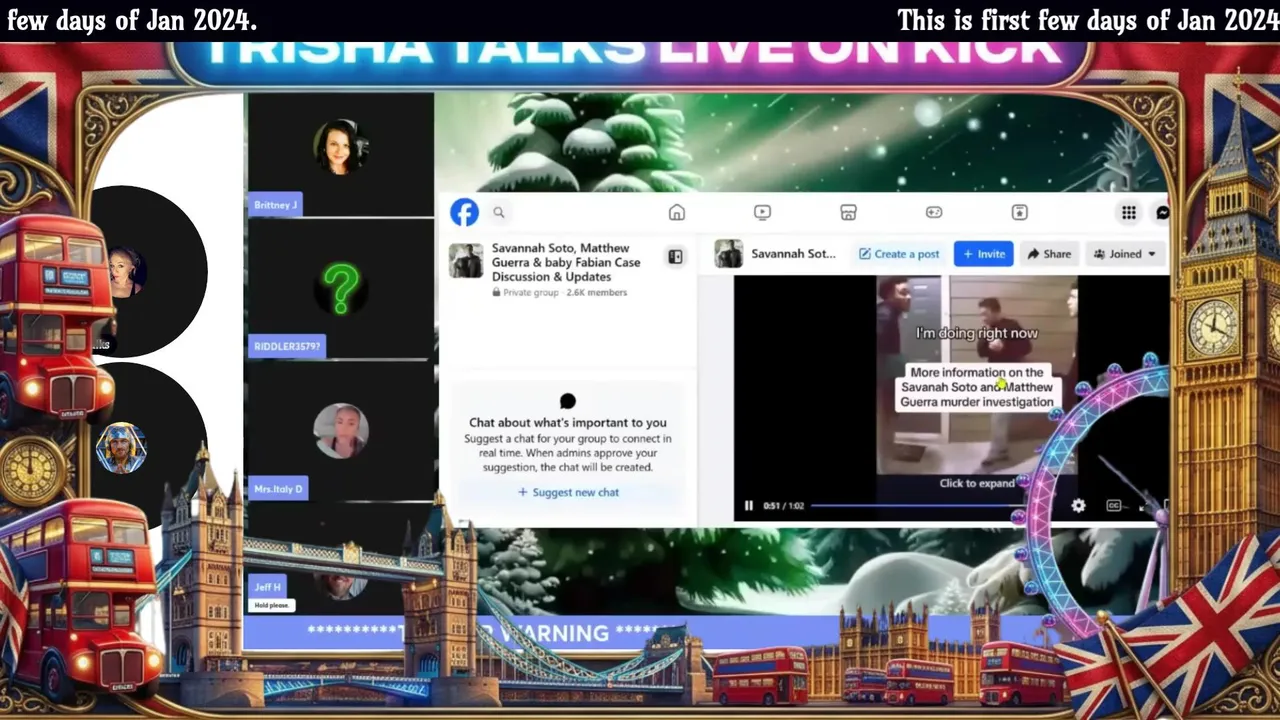Click 'Click to expand' on video
Viewport: 1280px width, 720px height.
tap(977, 483)
